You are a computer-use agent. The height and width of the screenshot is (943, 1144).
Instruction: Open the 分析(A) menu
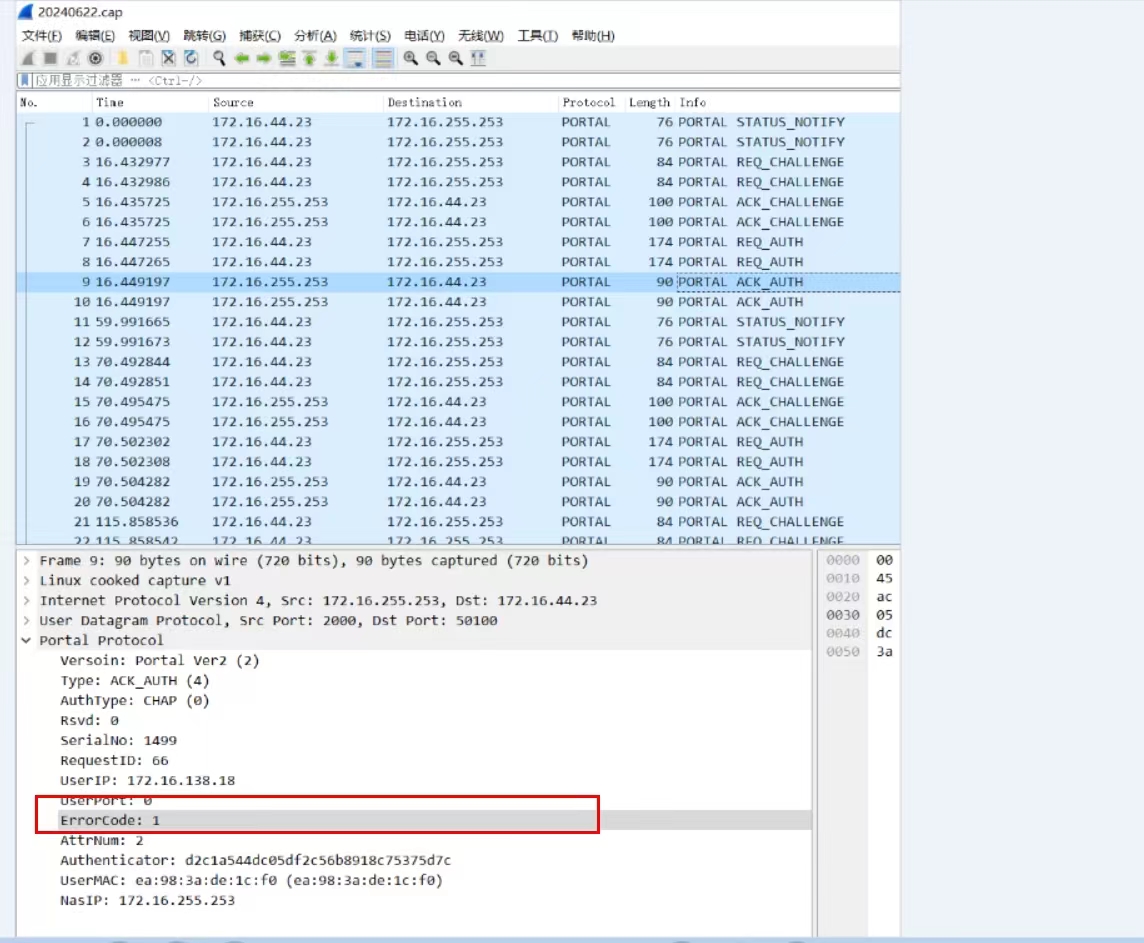[315, 36]
